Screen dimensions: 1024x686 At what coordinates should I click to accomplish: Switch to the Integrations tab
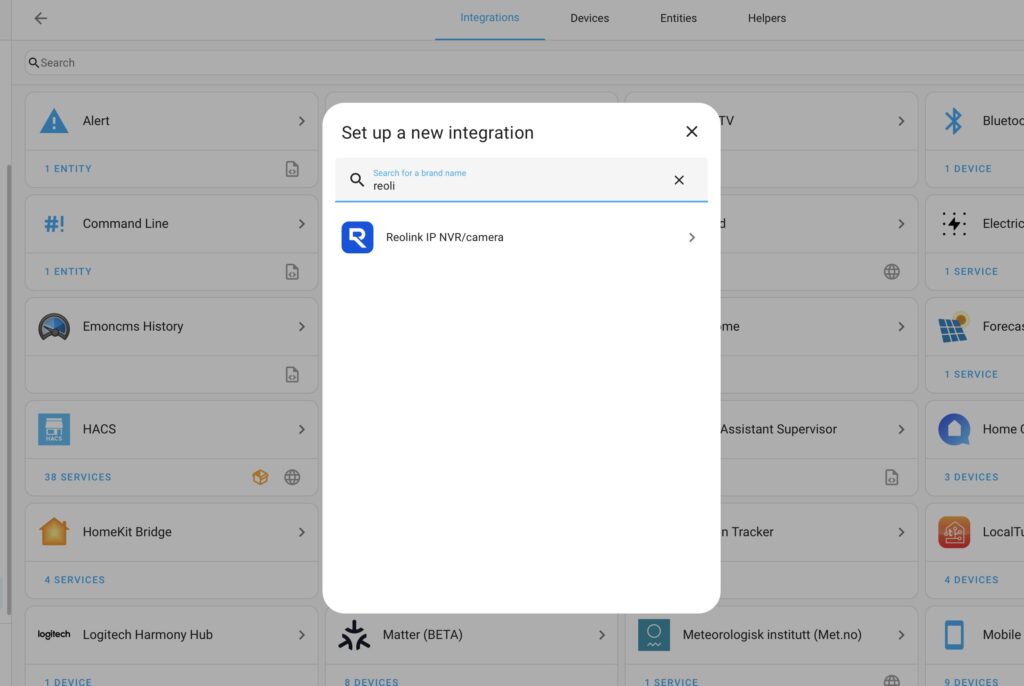[489, 18]
